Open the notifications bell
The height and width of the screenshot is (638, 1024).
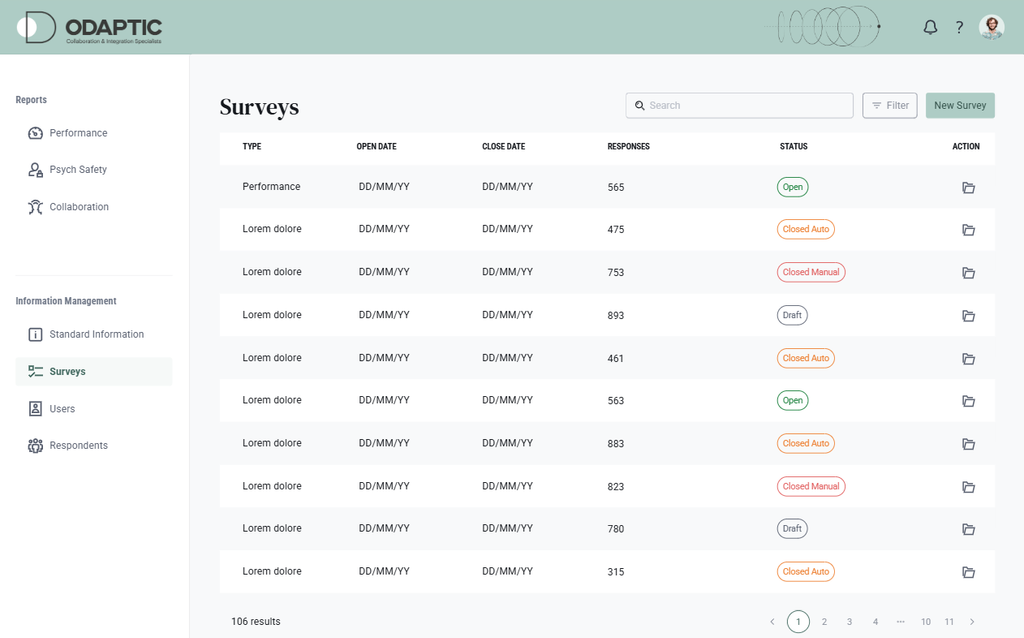pos(930,27)
